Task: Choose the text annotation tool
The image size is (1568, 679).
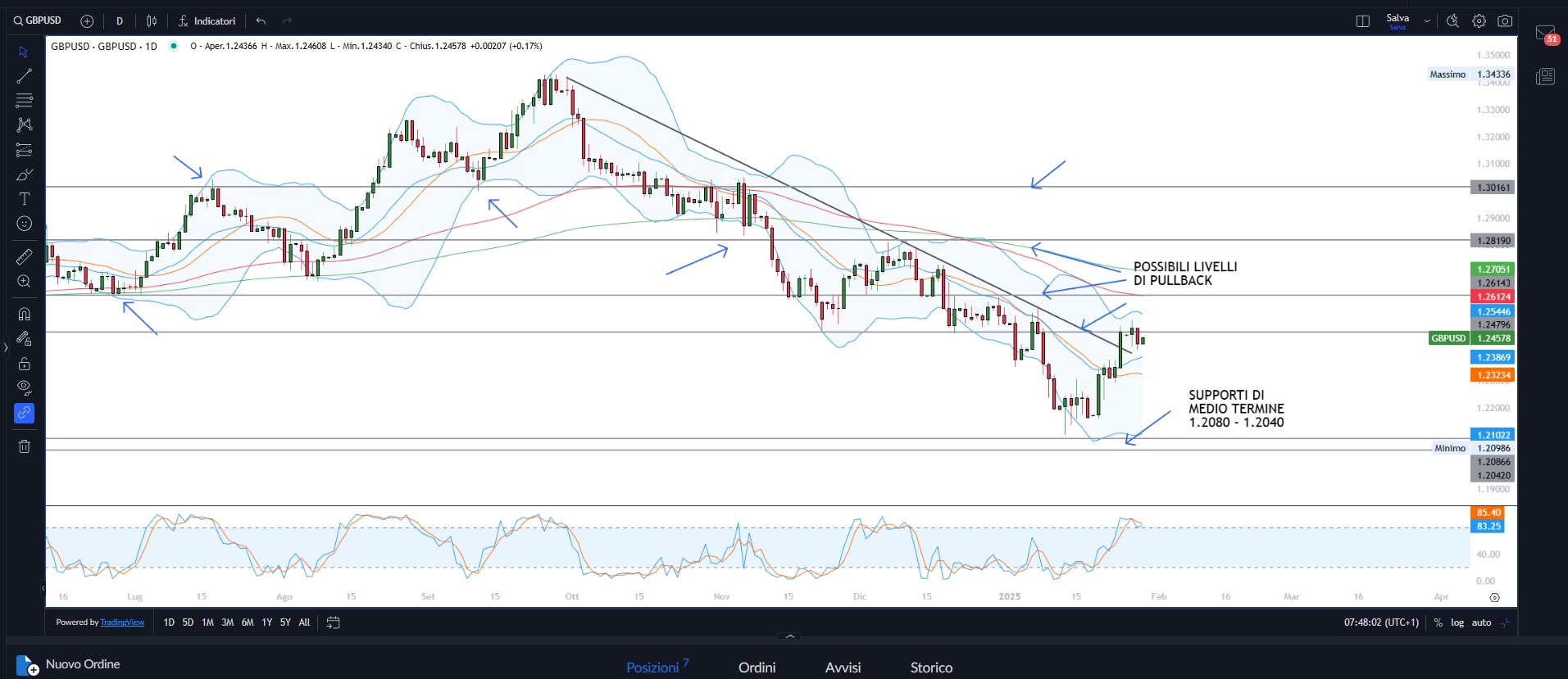Action: click(25, 199)
